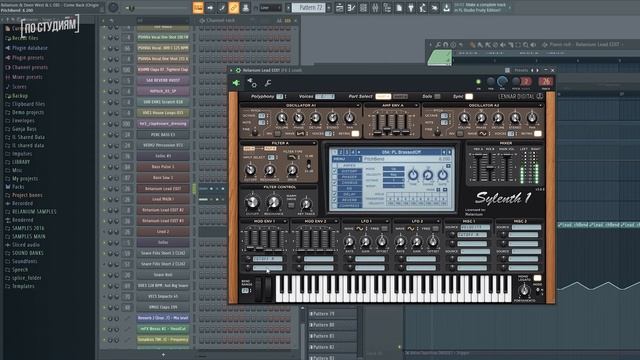Image resolution: width=640 pixels, height=360 pixels.
Task: Open Oscillator A1 section menu arrow
Action: pyautogui.click(x=358, y=105)
